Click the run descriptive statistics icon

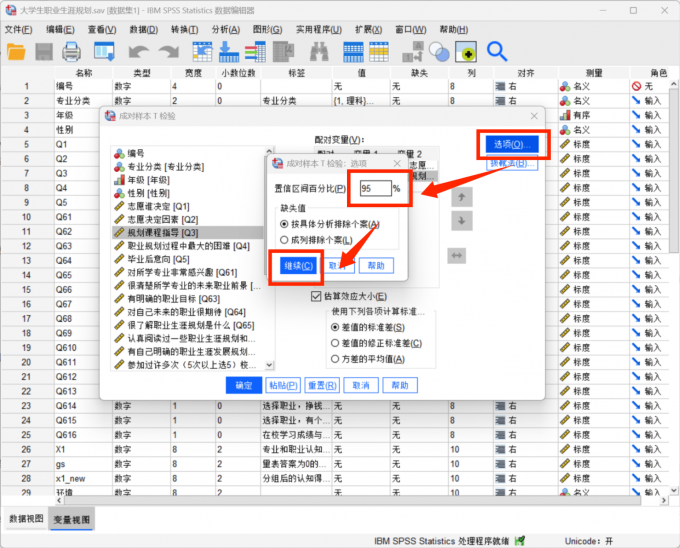tap(284, 52)
